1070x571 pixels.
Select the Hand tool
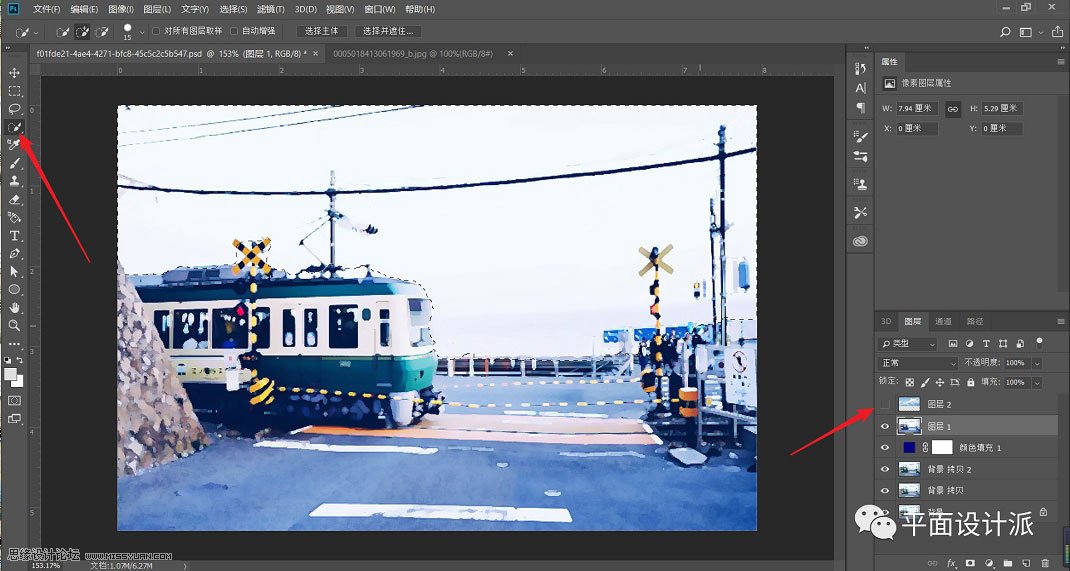14,308
